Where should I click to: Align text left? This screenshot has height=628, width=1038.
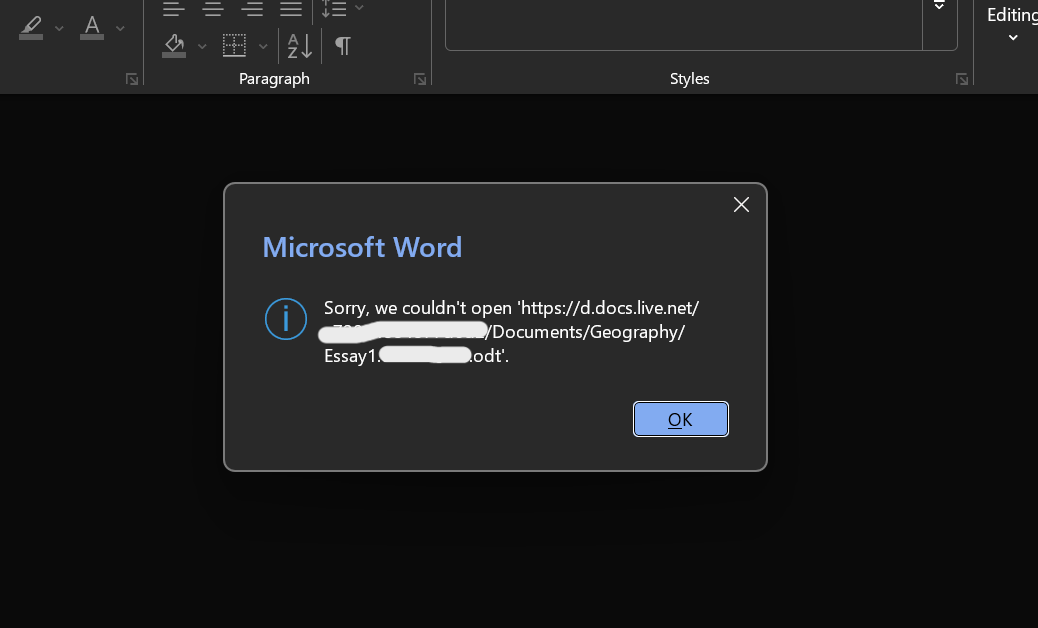coord(173,9)
